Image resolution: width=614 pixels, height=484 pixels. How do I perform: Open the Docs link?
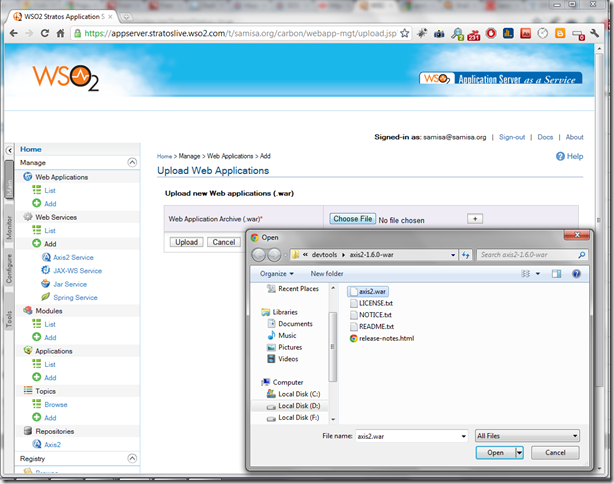pos(545,137)
